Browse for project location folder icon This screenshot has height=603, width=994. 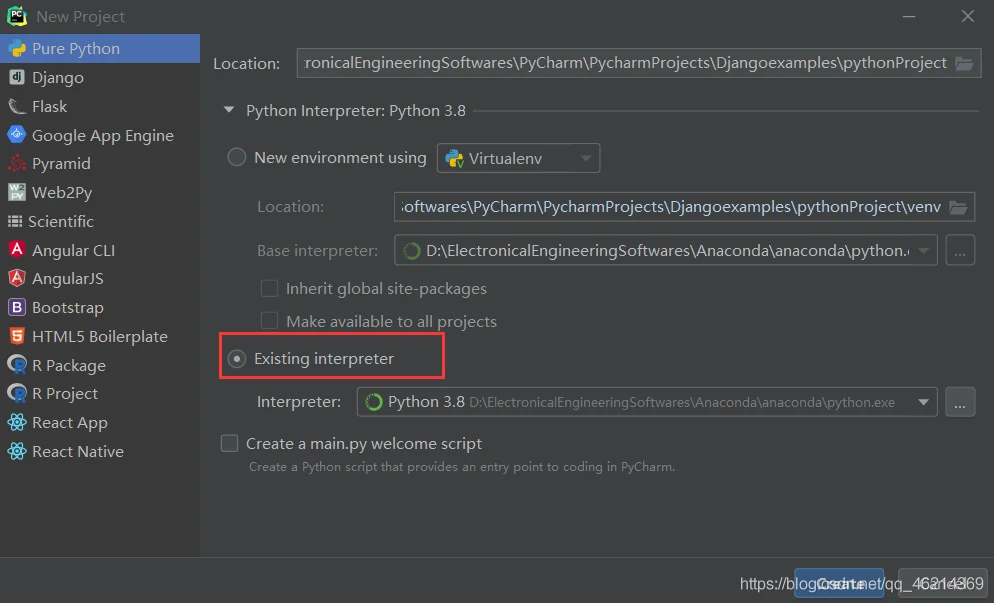tap(964, 63)
